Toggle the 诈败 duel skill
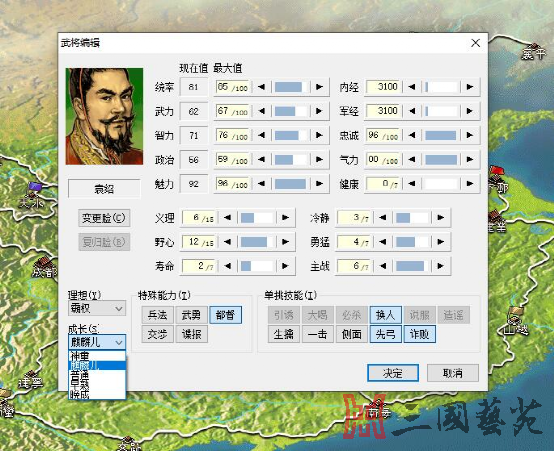Viewport: 554px width, 451px height. click(419, 334)
